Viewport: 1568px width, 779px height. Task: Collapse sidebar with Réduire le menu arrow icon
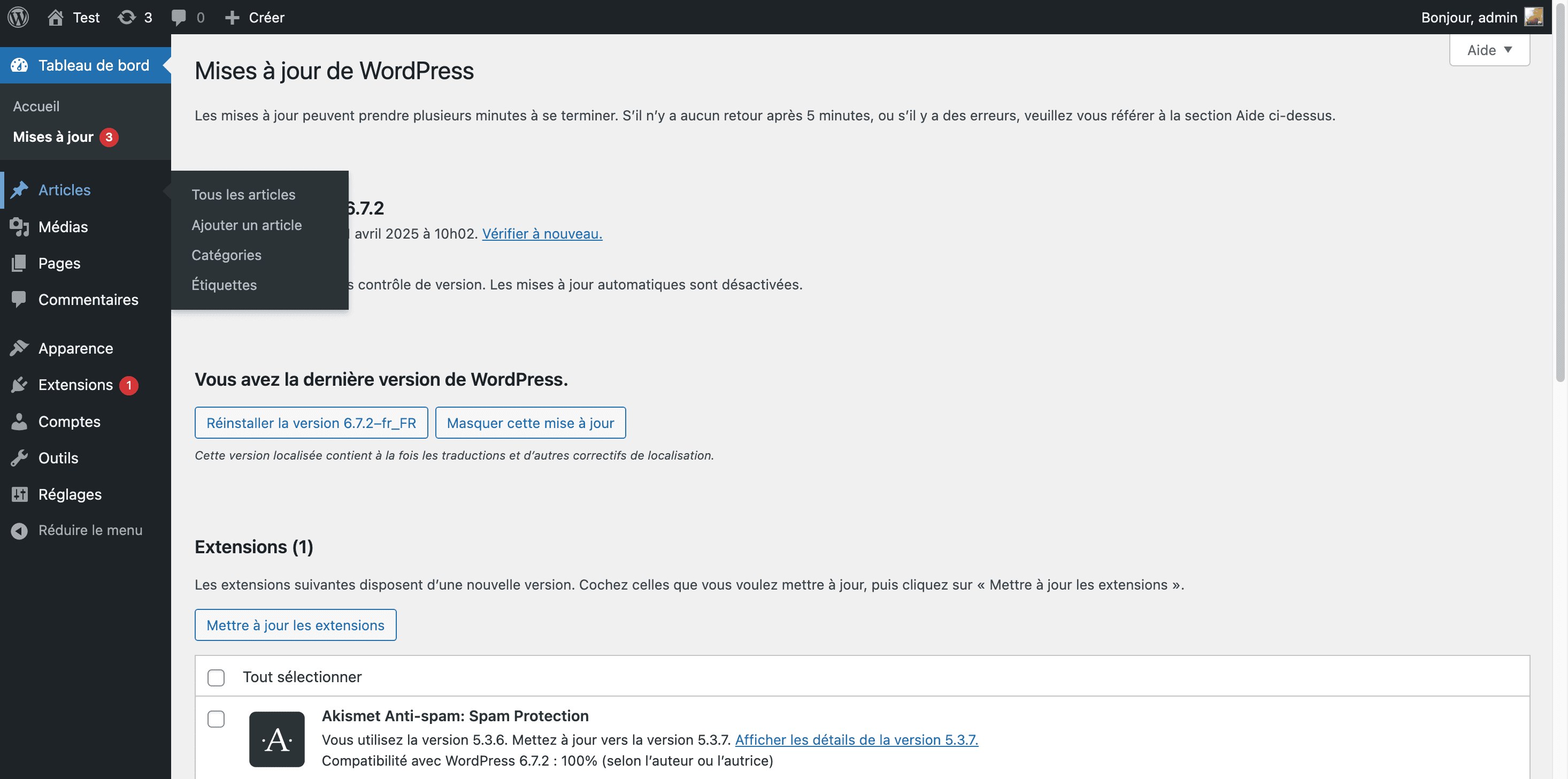click(x=19, y=531)
